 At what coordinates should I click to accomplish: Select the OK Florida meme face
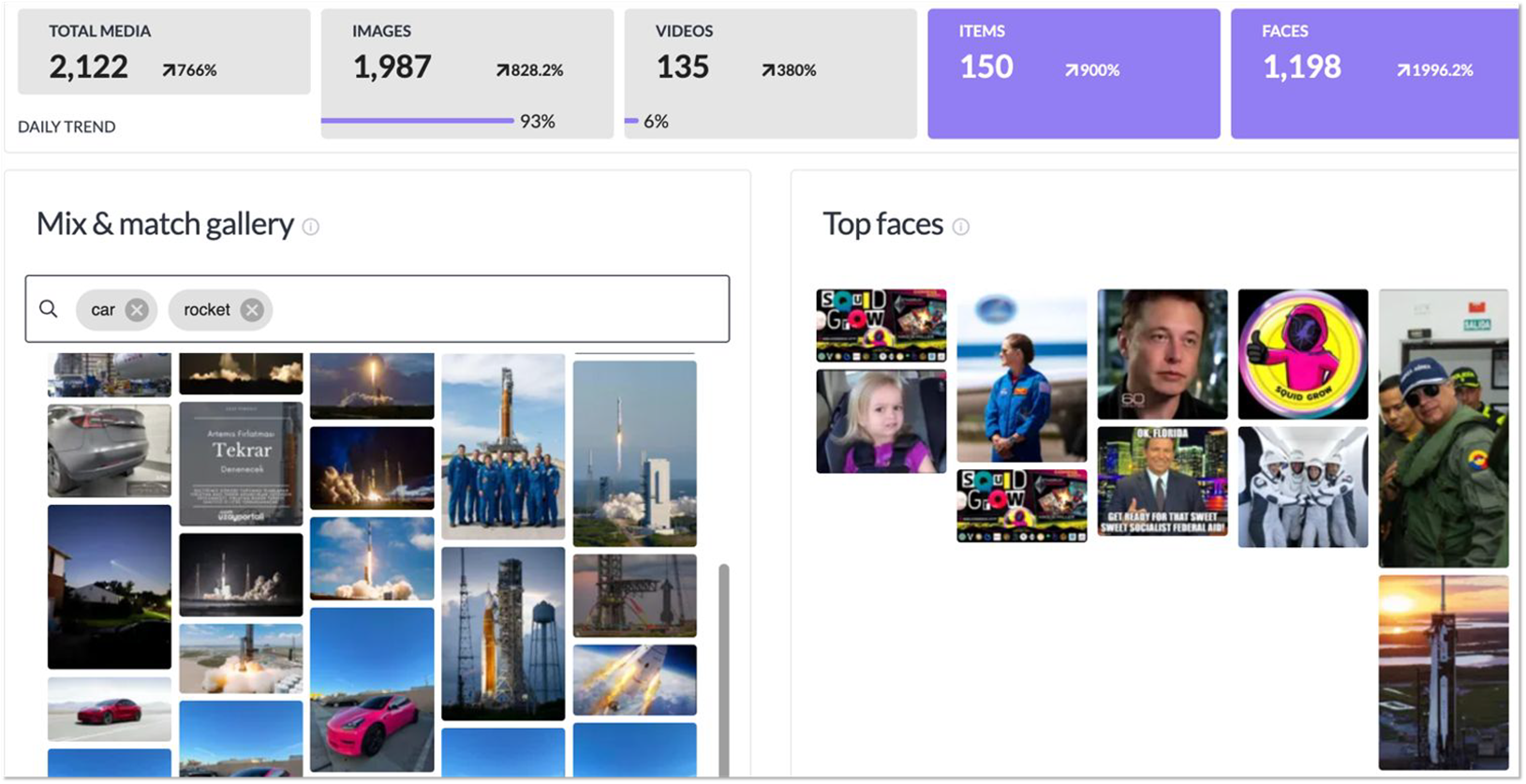coord(1162,481)
